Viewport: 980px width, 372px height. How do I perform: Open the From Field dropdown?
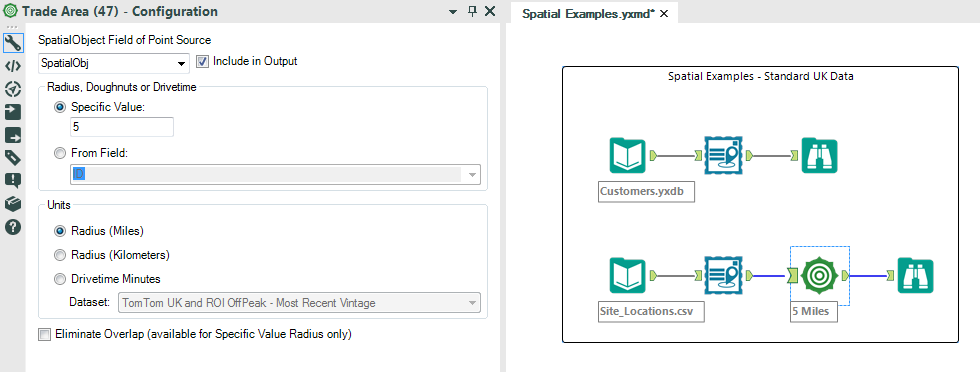pos(276,174)
